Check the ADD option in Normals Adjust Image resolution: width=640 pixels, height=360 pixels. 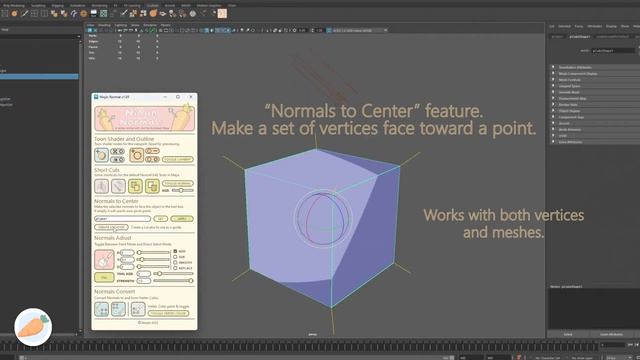tap(175, 251)
